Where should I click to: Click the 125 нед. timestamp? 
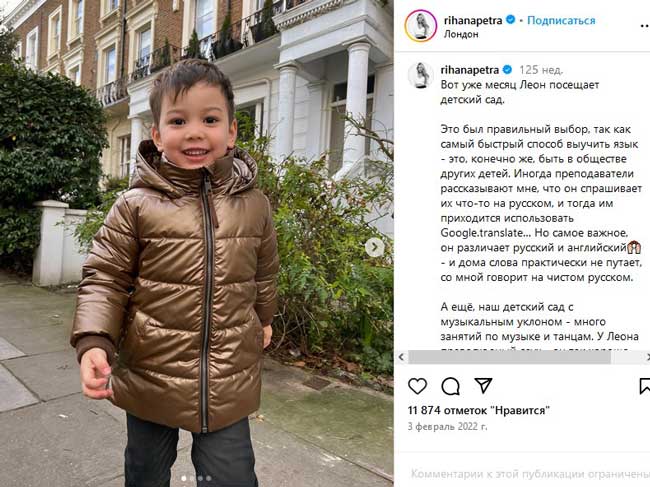541,70
